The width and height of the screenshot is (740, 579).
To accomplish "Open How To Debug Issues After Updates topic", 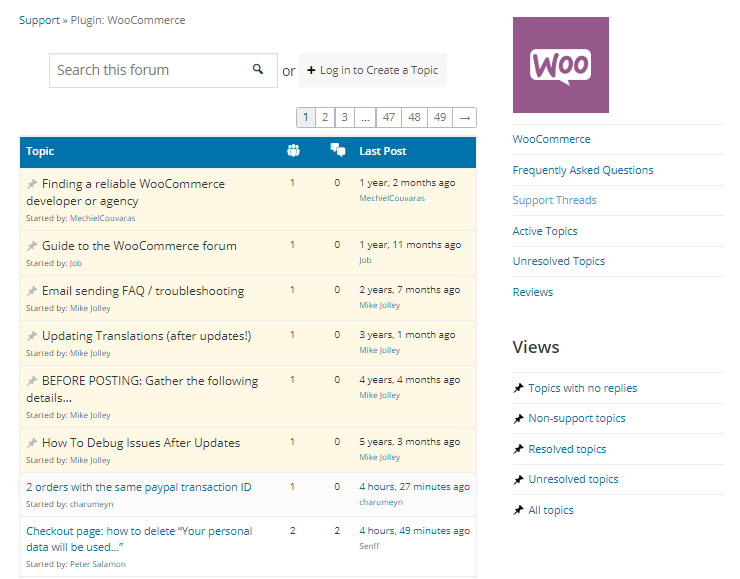I will click(141, 443).
